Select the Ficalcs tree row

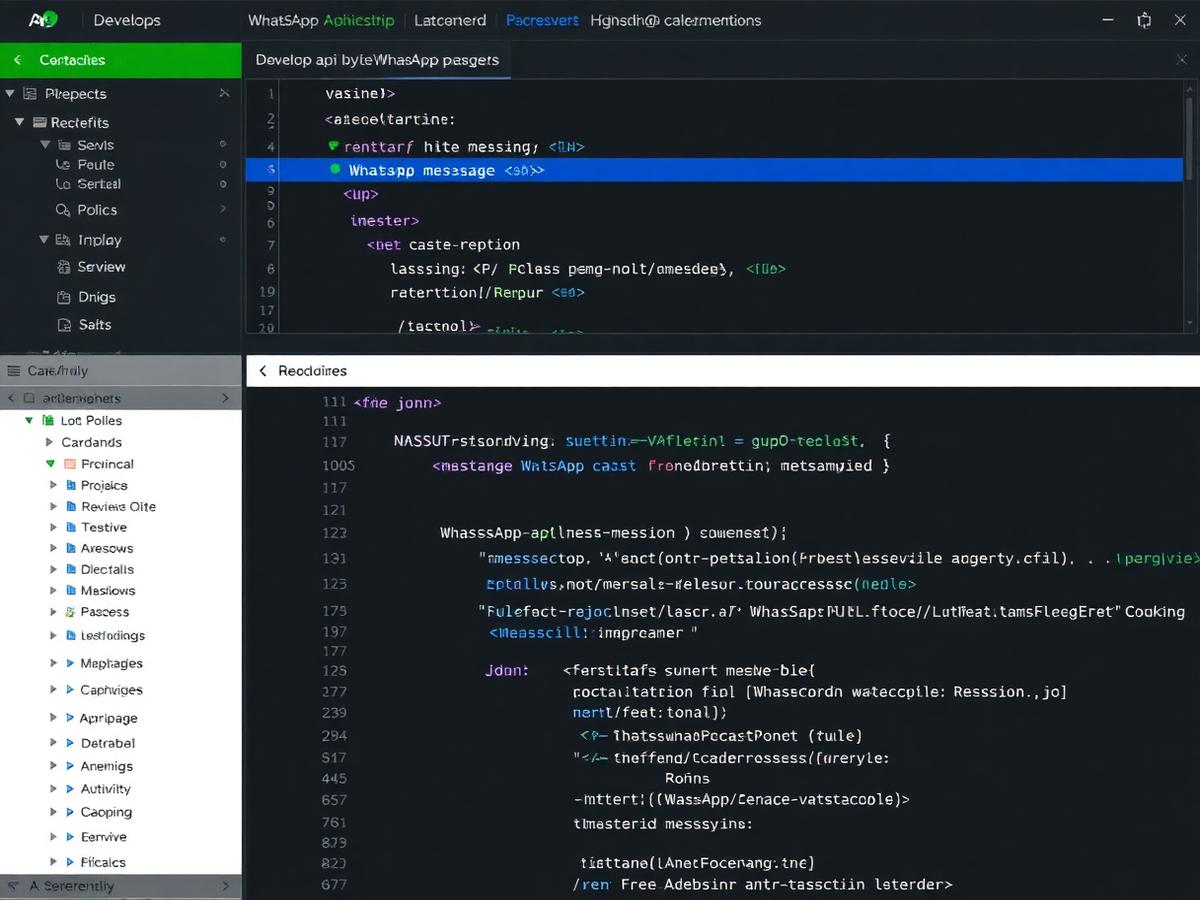coord(120,862)
